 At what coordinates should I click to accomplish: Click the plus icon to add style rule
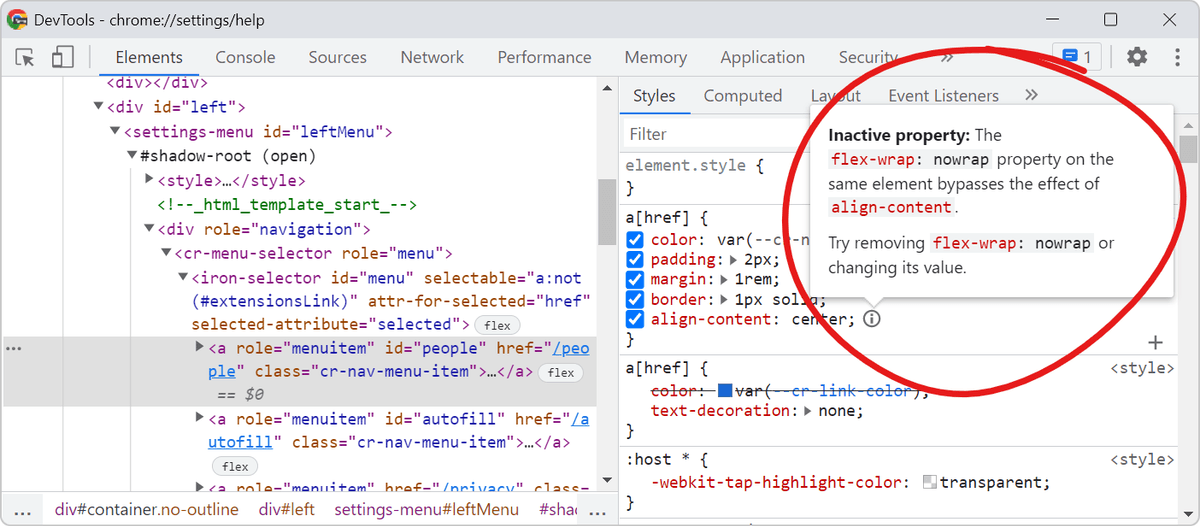pyautogui.click(x=1156, y=342)
